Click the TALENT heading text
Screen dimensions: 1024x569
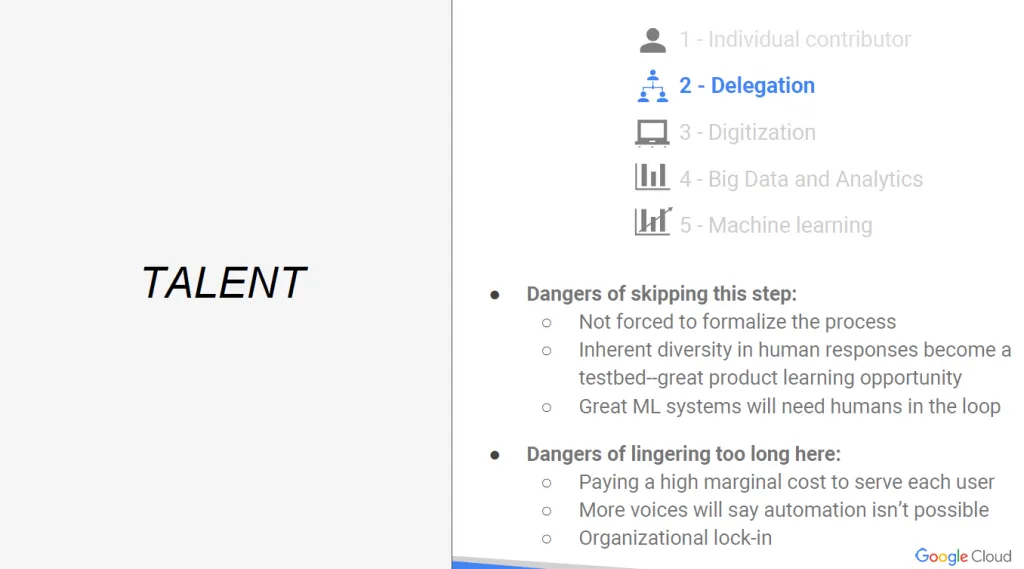click(223, 283)
